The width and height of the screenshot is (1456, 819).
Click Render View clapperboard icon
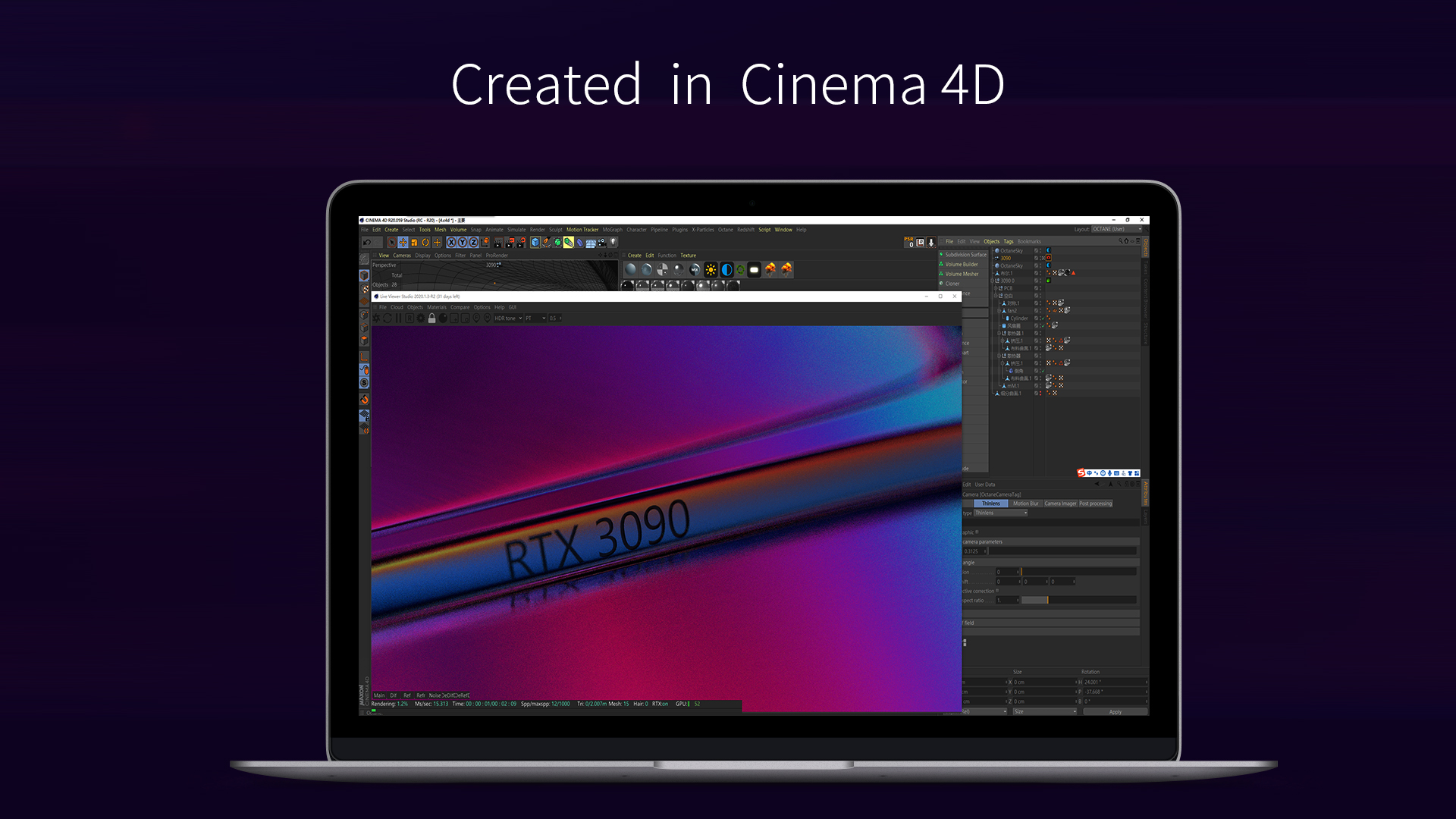[498, 243]
